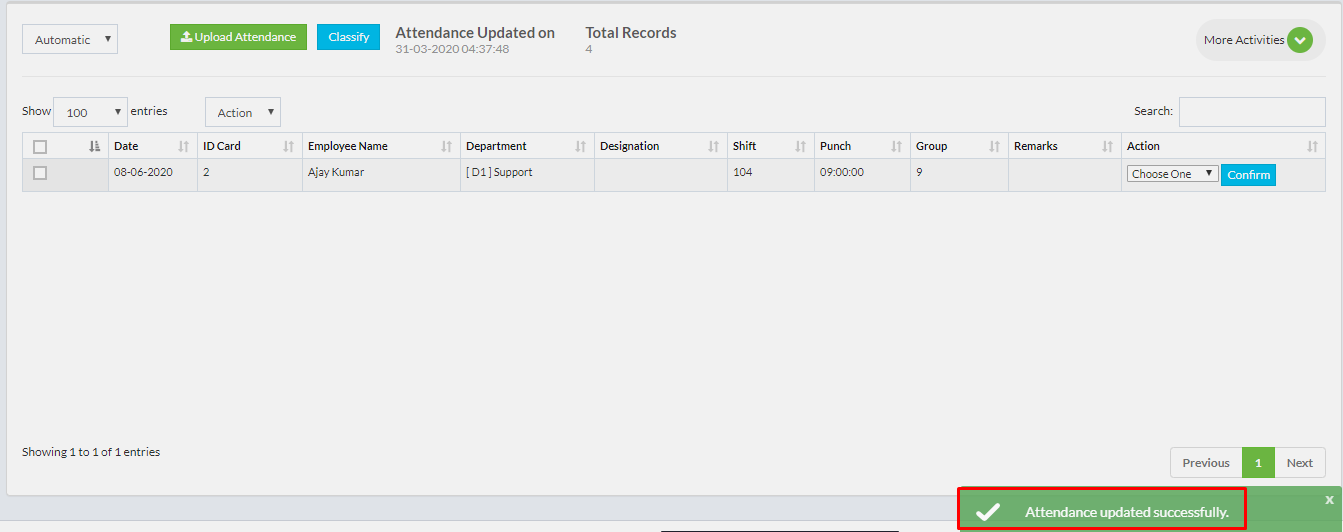This screenshot has width=1343, height=532.
Task: Click Showing 1 to 1 of 1 entries
Action: tap(91, 452)
